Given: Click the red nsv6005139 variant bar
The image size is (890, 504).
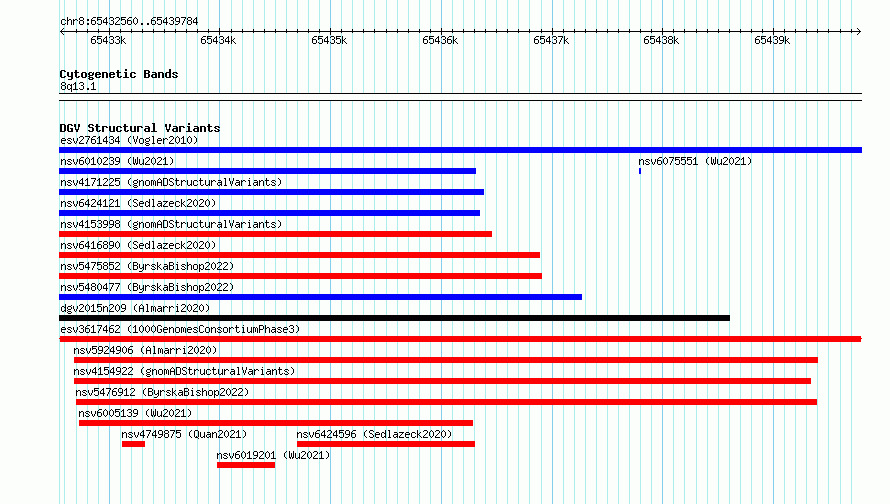Looking at the screenshot, I should (x=276, y=423).
